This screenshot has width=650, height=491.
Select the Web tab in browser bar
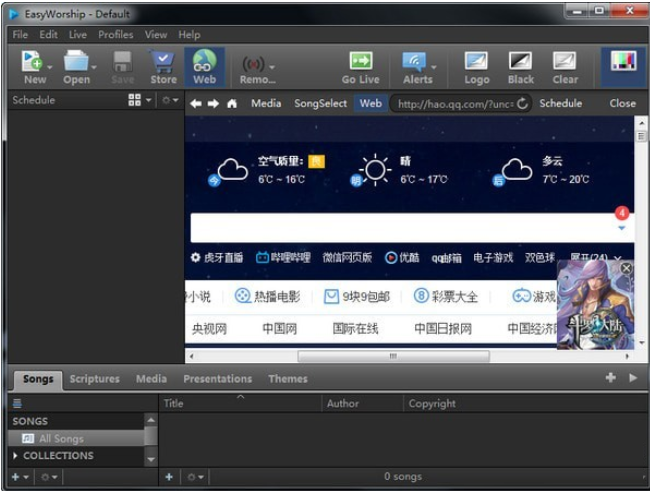(371, 103)
